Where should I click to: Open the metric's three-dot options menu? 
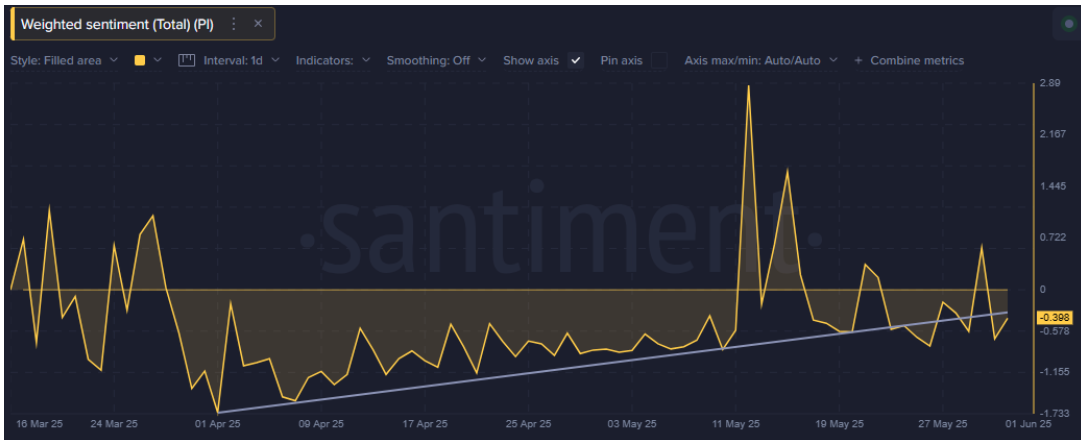(x=234, y=23)
